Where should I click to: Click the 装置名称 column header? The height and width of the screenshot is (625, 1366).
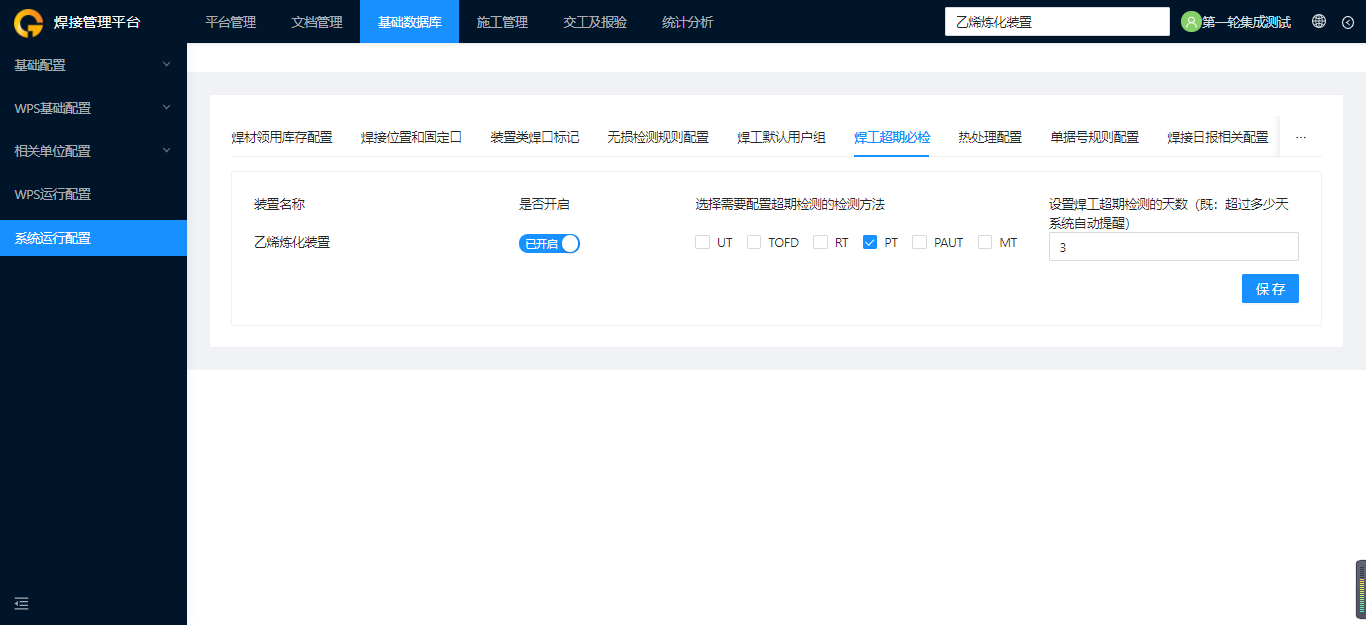click(x=279, y=204)
